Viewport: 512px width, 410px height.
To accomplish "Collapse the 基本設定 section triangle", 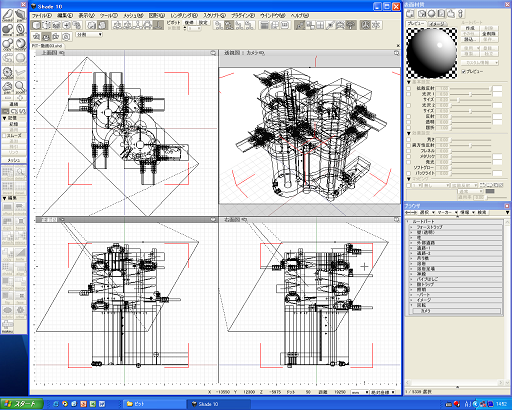I will pyautogui.click(x=409, y=82).
